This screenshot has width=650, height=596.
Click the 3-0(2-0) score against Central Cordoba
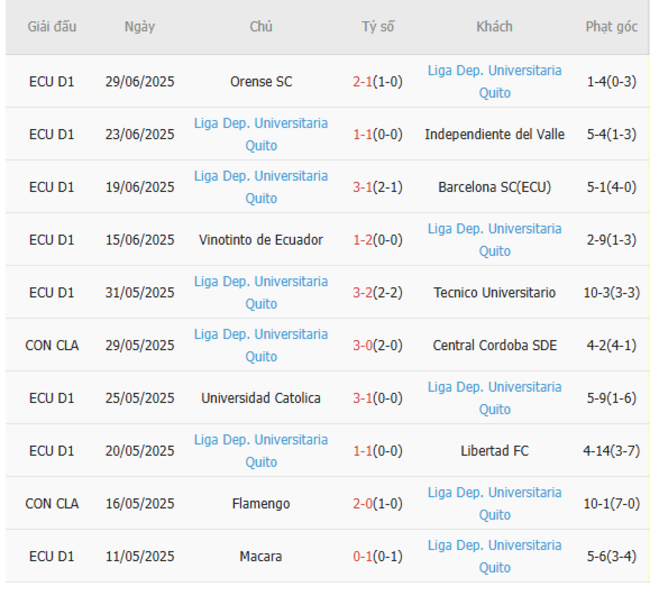coord(377,345)
